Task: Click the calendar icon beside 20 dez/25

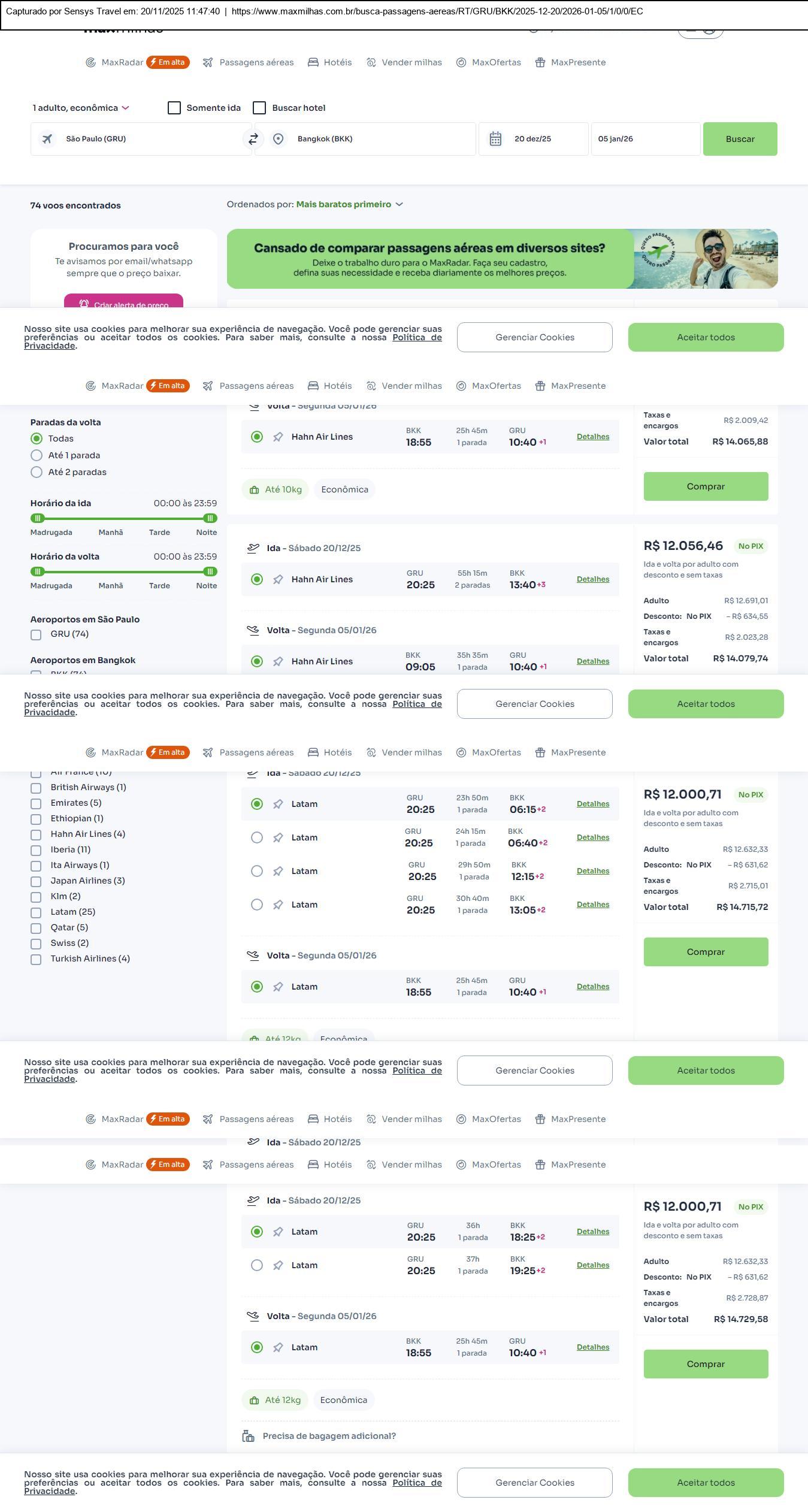Action: click(495, 139)
